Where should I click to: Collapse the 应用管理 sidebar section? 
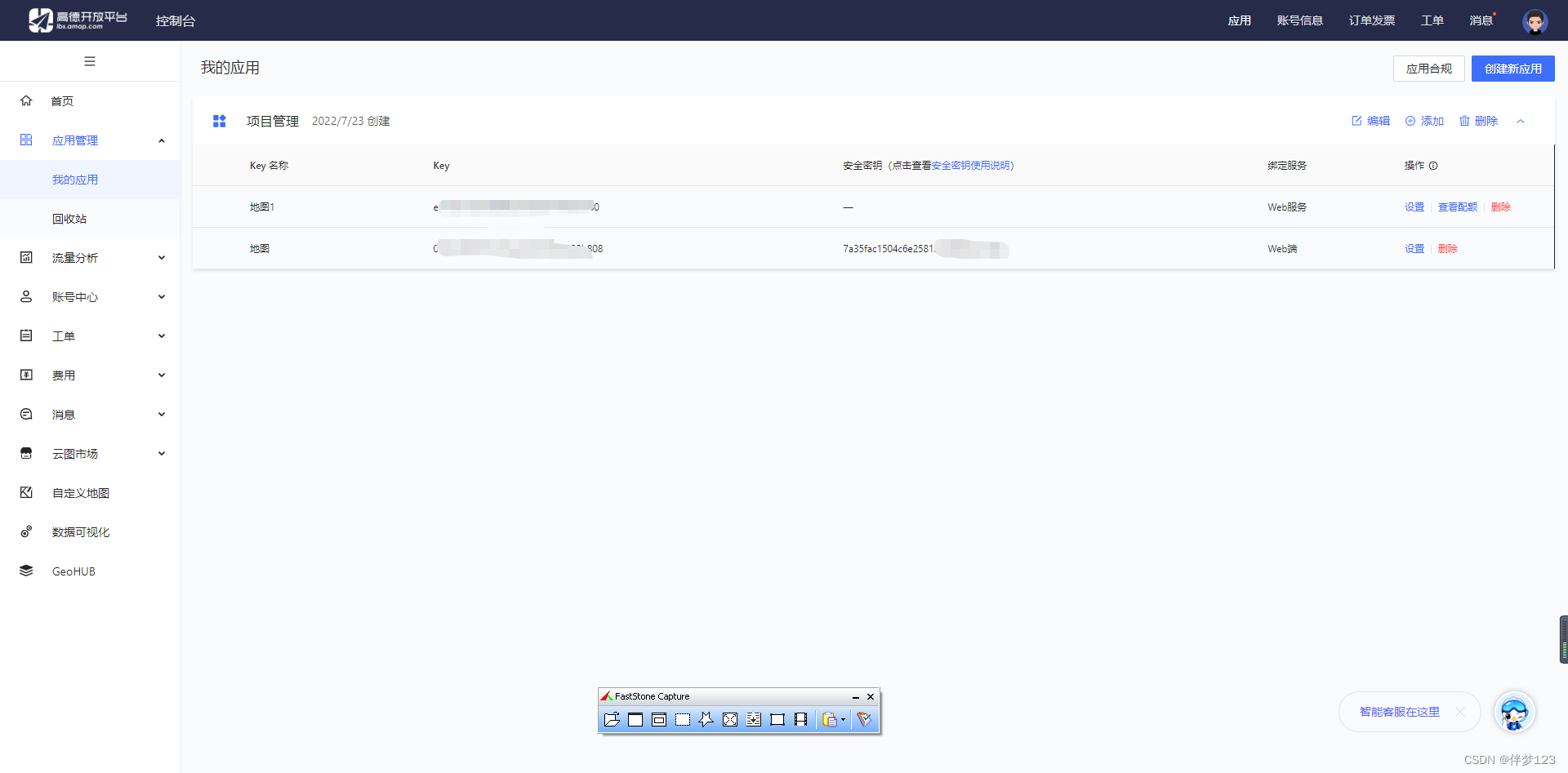[x=162, y=140]
